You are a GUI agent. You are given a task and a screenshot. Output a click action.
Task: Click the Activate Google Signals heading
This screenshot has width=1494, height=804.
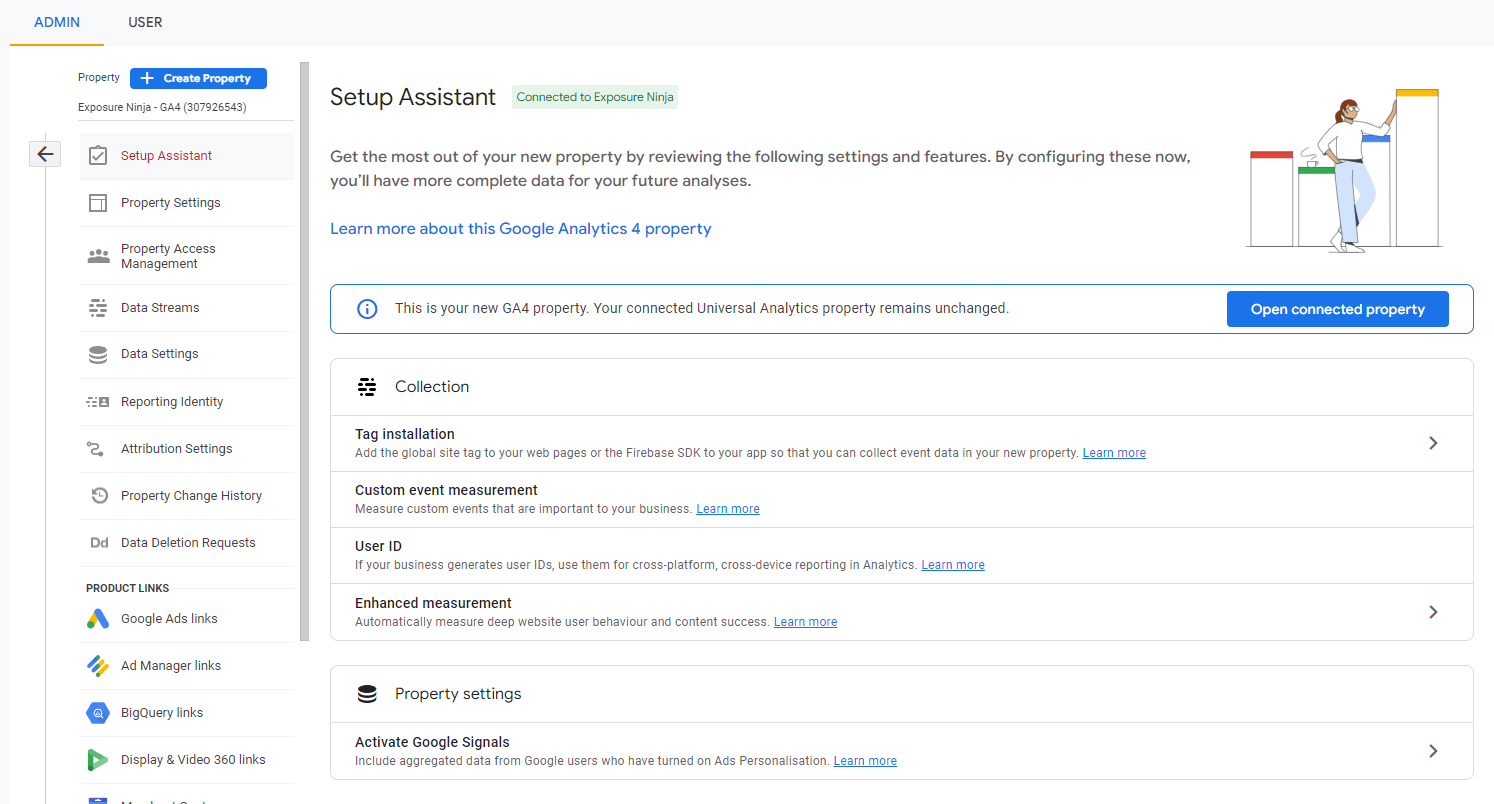[x=432, y=742]
